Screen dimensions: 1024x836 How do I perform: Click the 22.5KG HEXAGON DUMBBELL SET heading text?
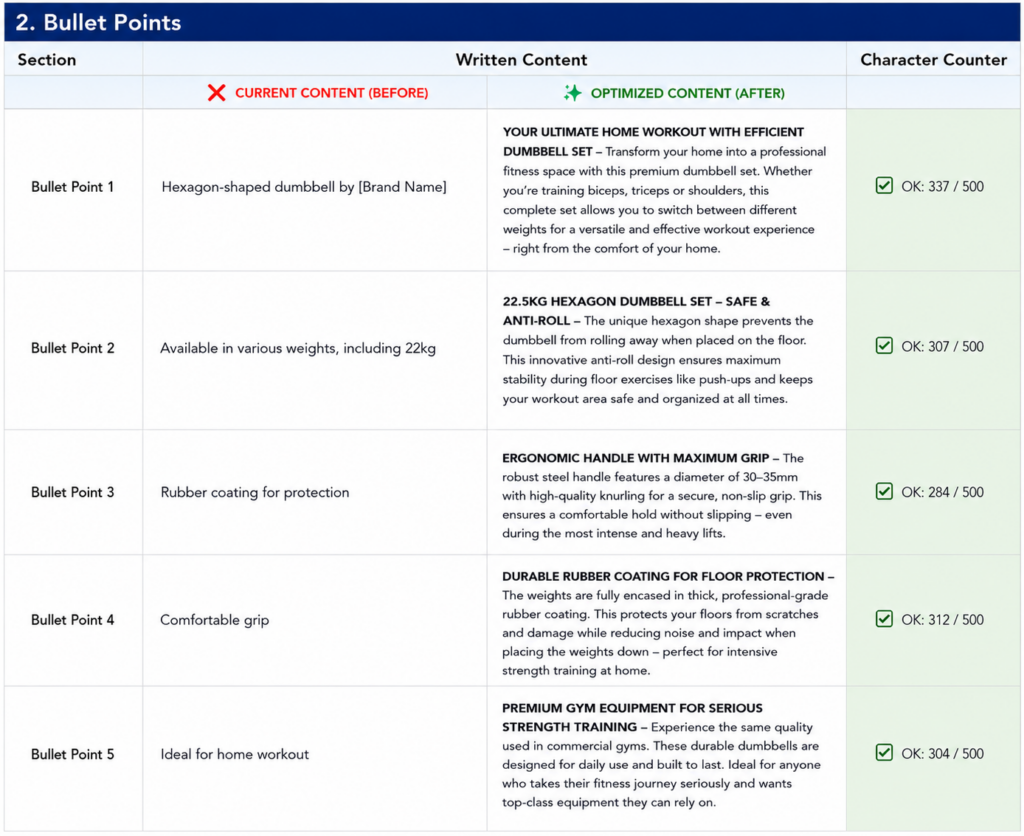(x=607, y=301)
